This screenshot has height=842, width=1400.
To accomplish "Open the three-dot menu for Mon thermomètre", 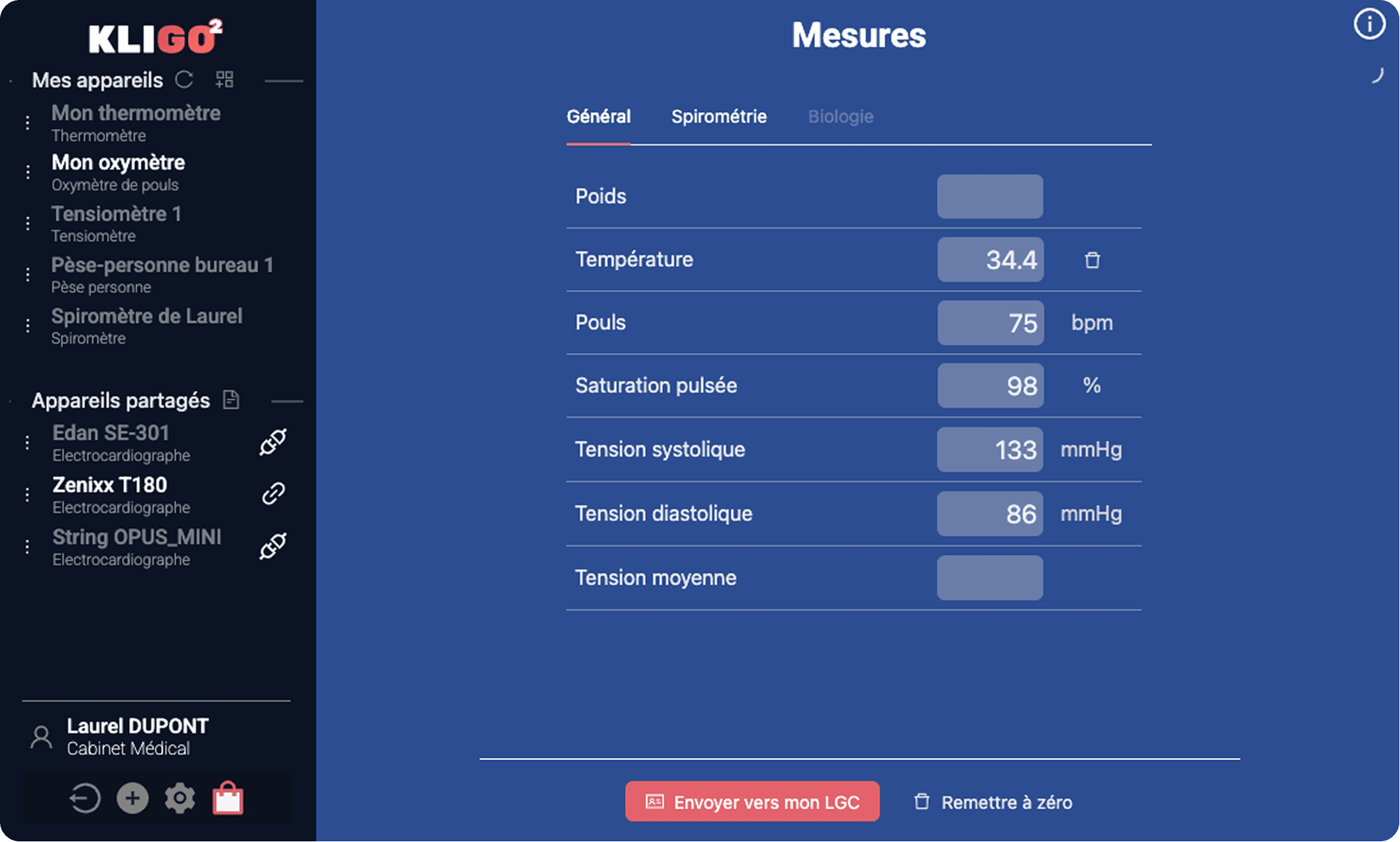I will 27,122.
